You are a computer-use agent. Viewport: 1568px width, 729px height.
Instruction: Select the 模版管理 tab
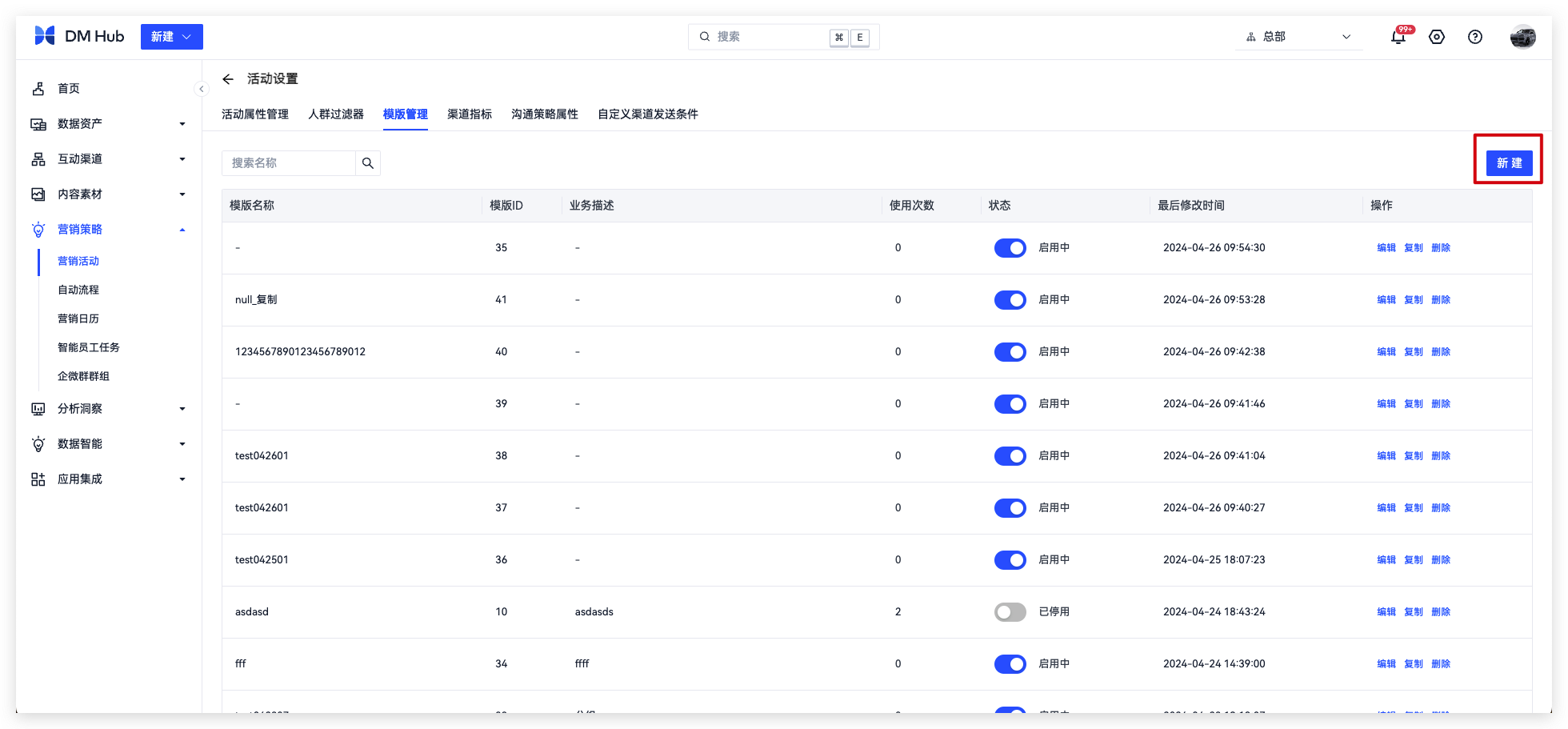pos(406,114)
